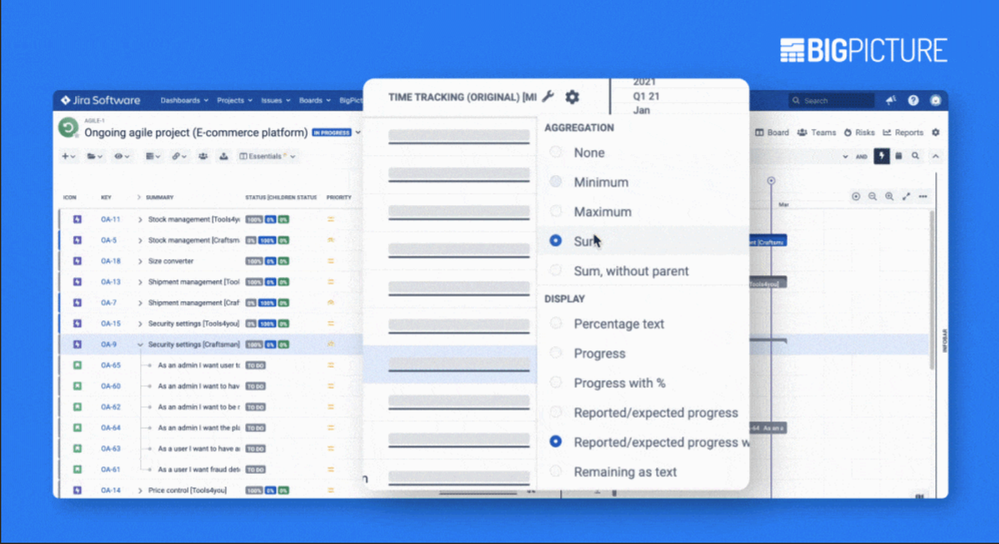Select Remaining as text display option
The height and width of the screenshot is (544, 999).
click(556, 471)
